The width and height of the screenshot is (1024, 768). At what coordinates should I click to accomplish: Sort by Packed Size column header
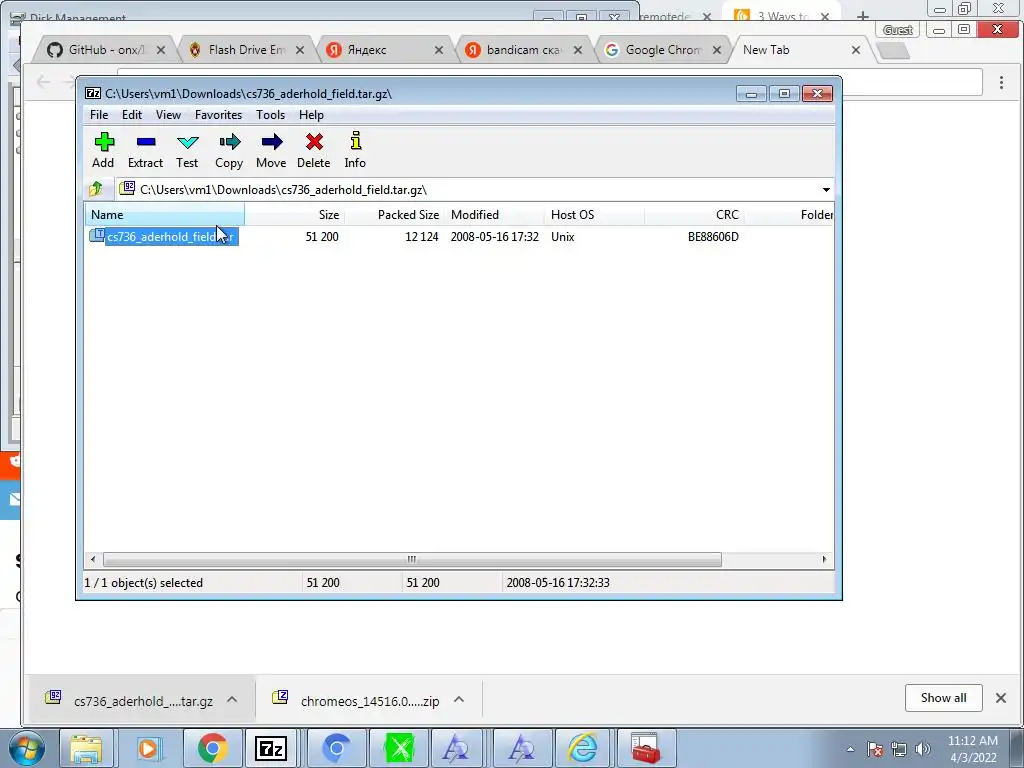pos(394,215)
